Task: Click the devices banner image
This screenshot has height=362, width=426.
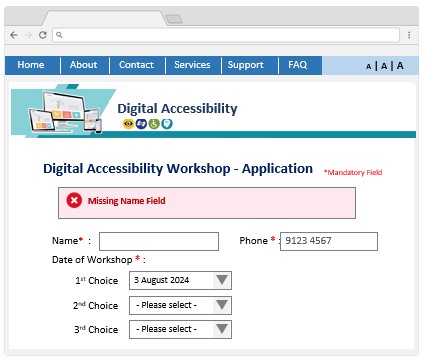Action: point(65,112)
